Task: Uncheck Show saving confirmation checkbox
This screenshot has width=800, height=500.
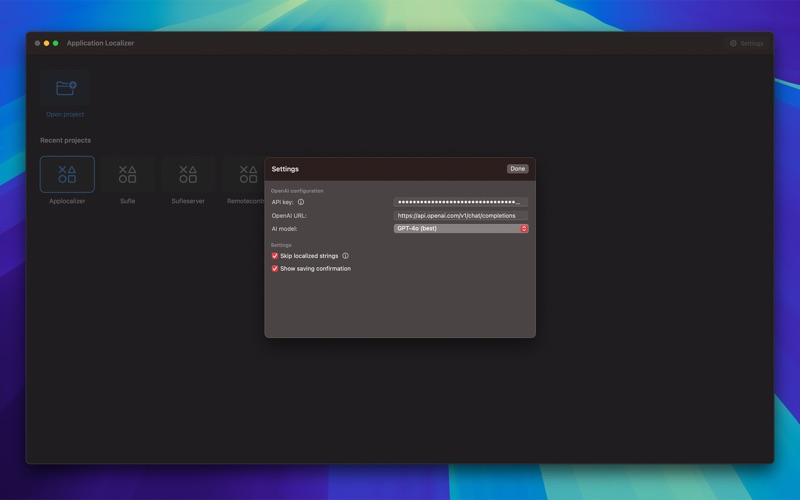Action: tap(275, 268)
